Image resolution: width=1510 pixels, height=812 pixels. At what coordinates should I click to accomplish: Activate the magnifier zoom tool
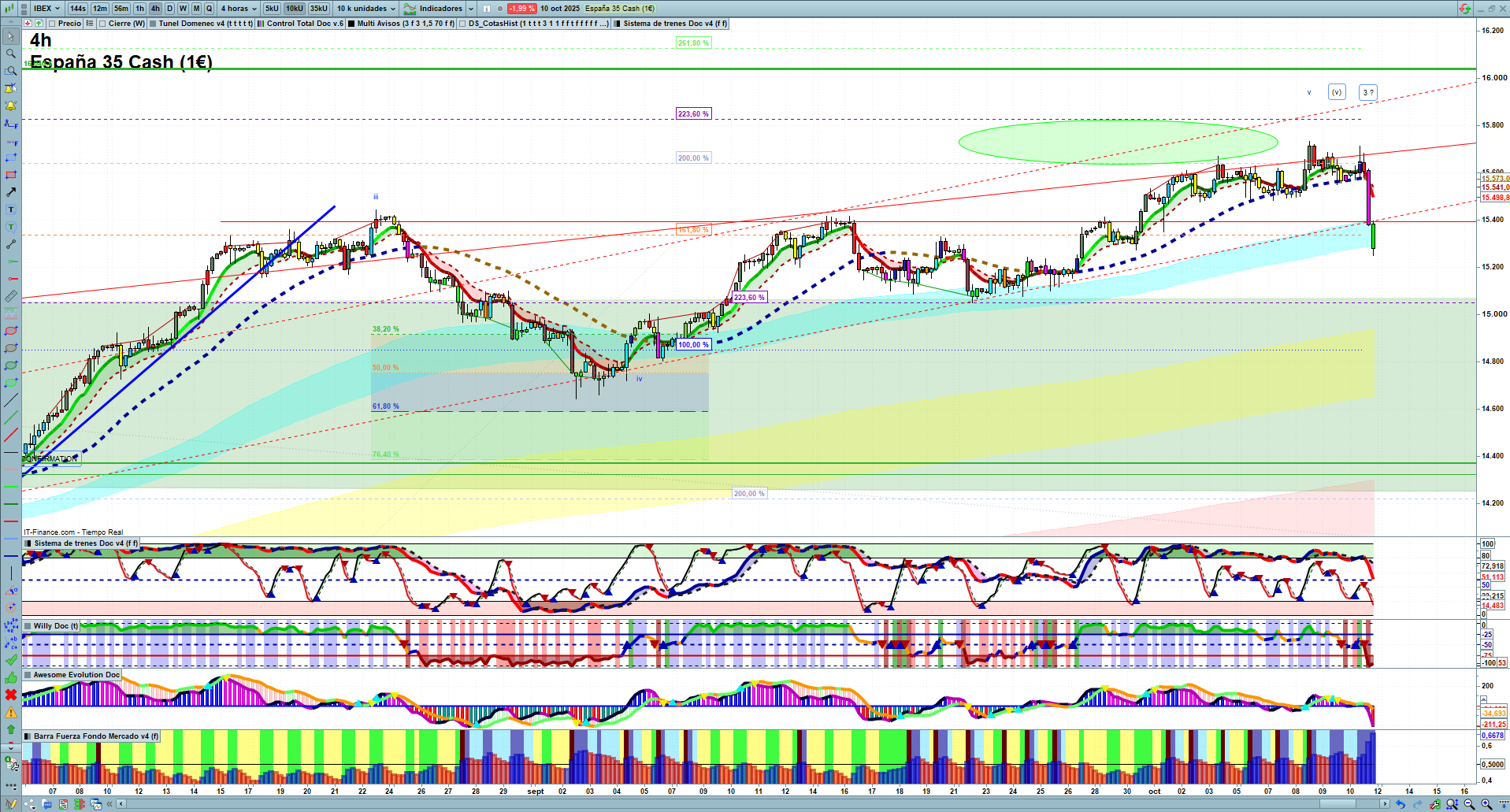tap(11, 54)
